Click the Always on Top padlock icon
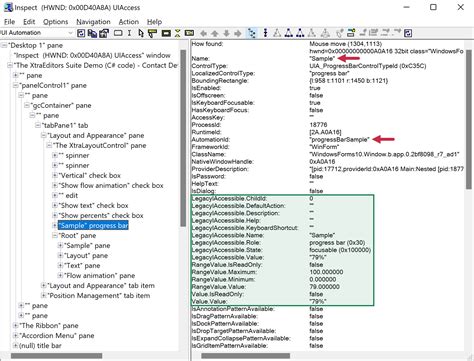This screenshot has height=361, width=474. pyautogui.click(x=104, y=33)
